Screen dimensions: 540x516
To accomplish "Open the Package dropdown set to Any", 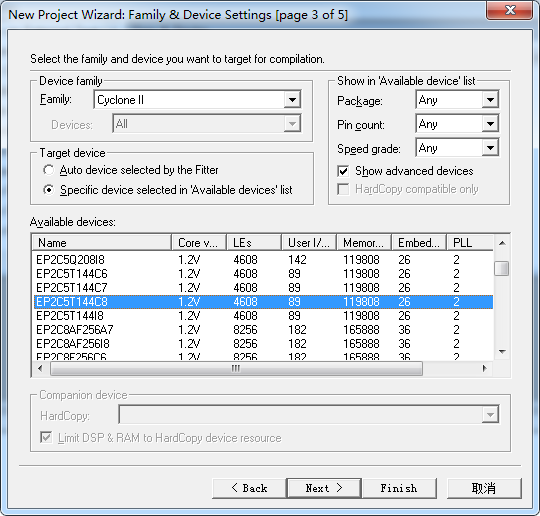I will [457, 100].
